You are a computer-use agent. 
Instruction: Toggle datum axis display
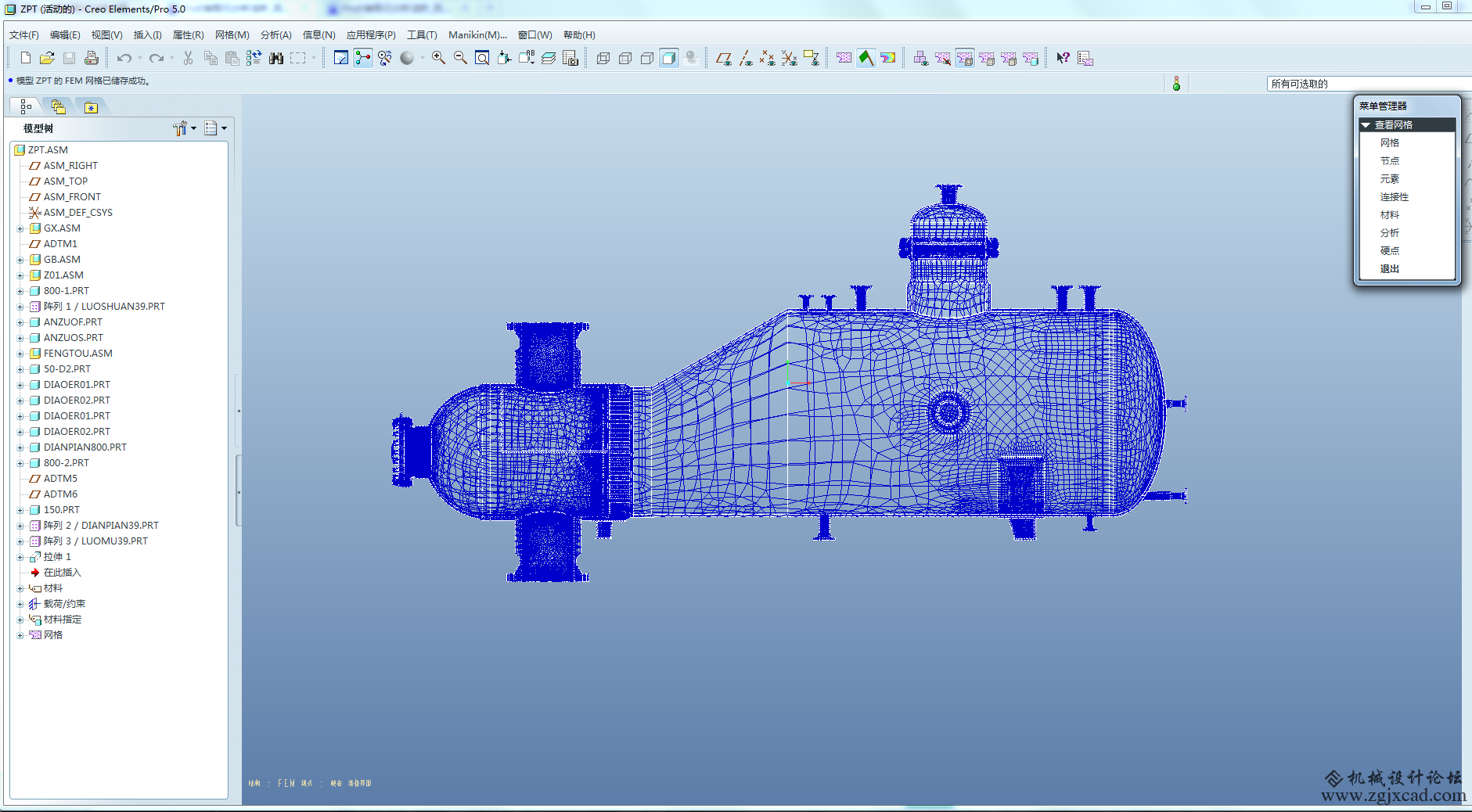point(745,58)
